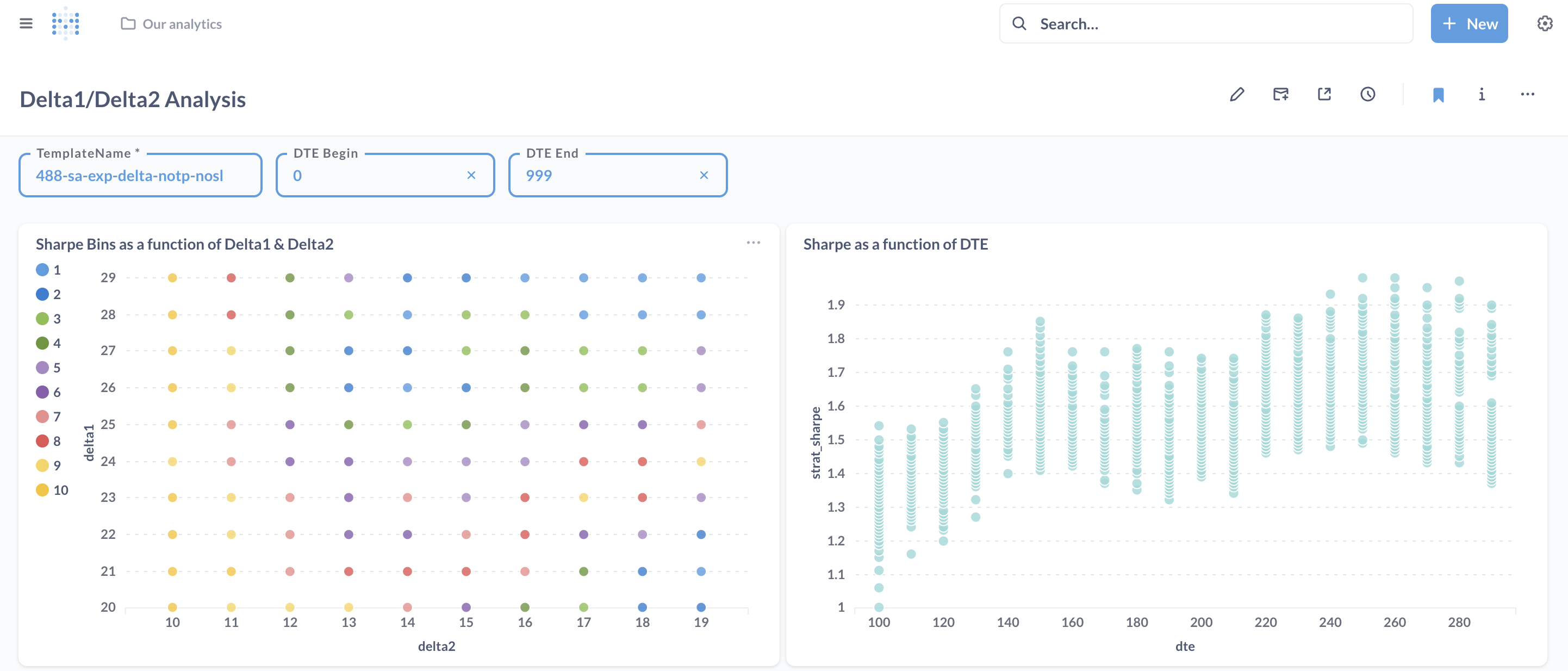Open Sharpe Bins card ellipsis menu

click(753, 243)
